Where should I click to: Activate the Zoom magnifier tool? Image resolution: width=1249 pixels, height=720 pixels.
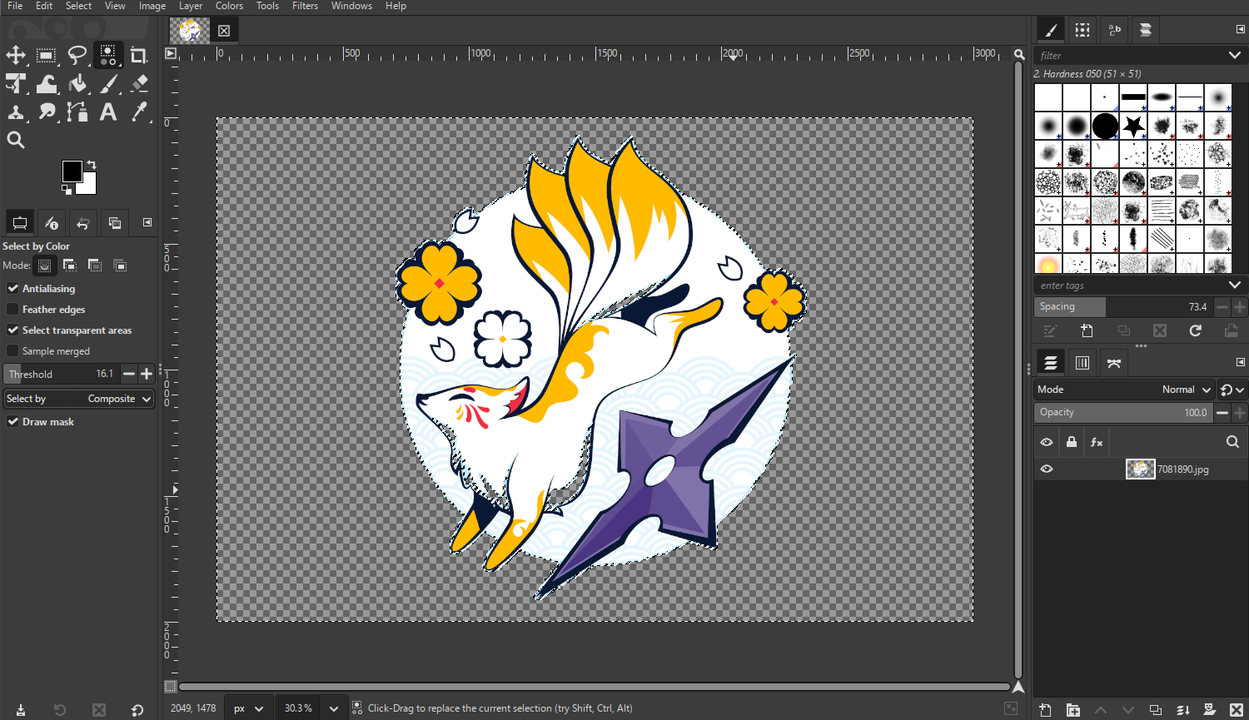point(16,140)
